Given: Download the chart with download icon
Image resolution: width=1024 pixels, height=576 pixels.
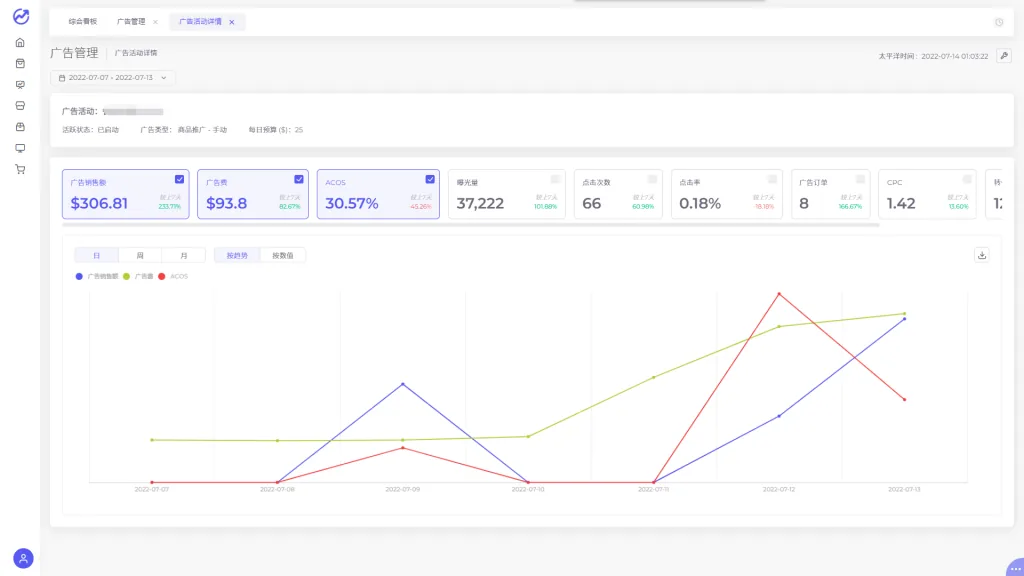Looking at the screenshot, I should 982,255.
